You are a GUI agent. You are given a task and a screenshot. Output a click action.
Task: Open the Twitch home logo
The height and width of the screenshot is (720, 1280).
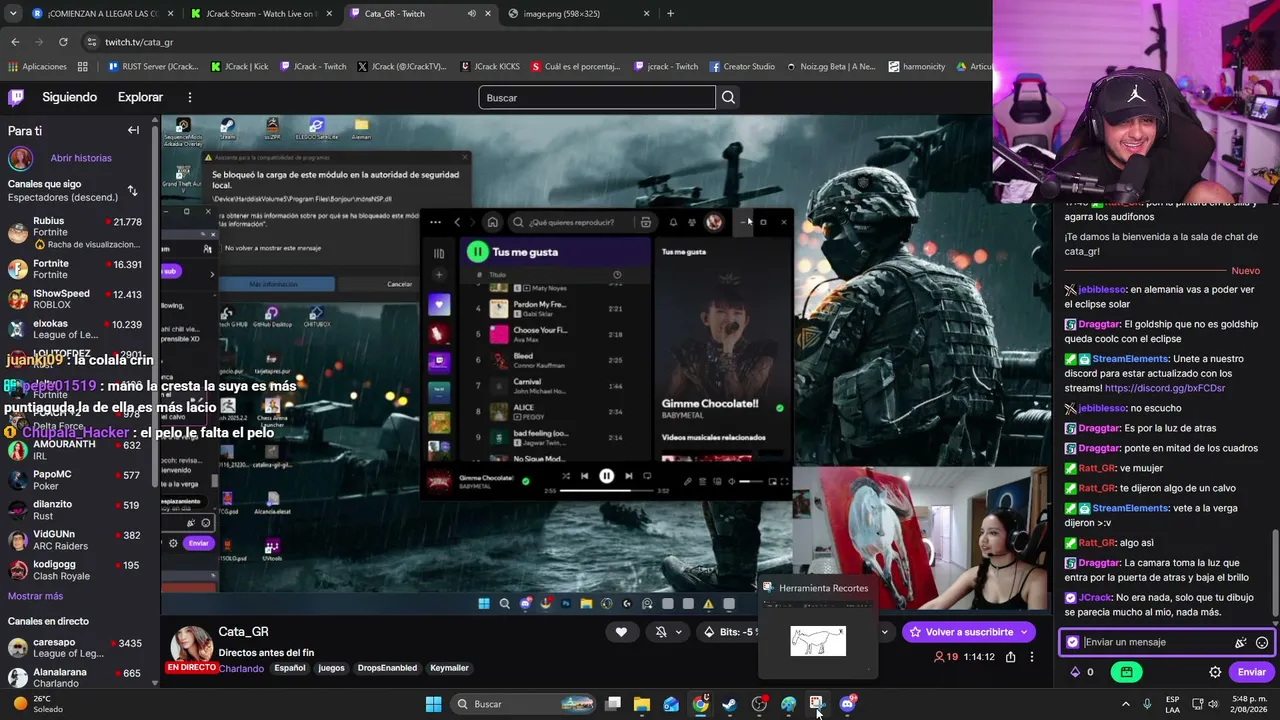16,97
